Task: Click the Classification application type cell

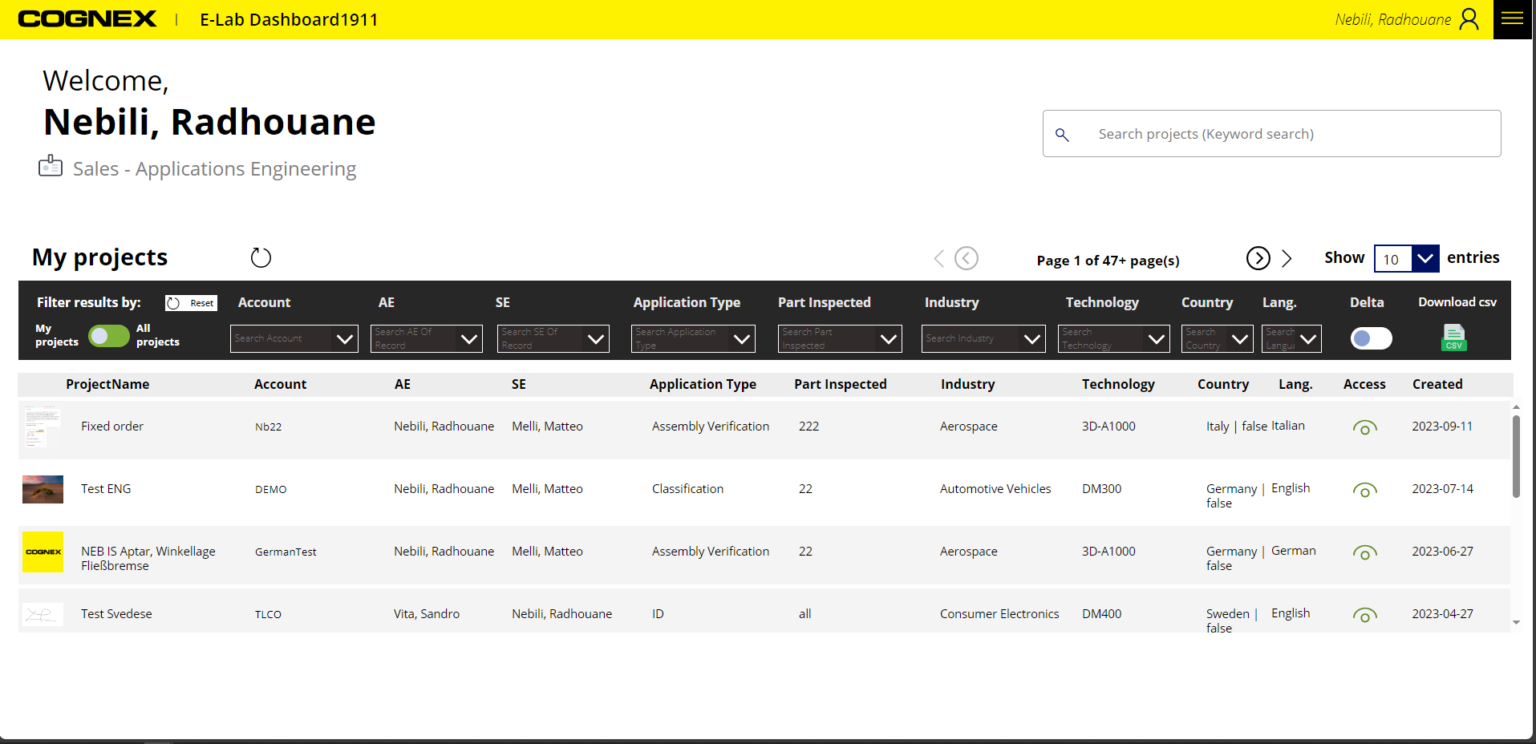Action: (688, 489)
